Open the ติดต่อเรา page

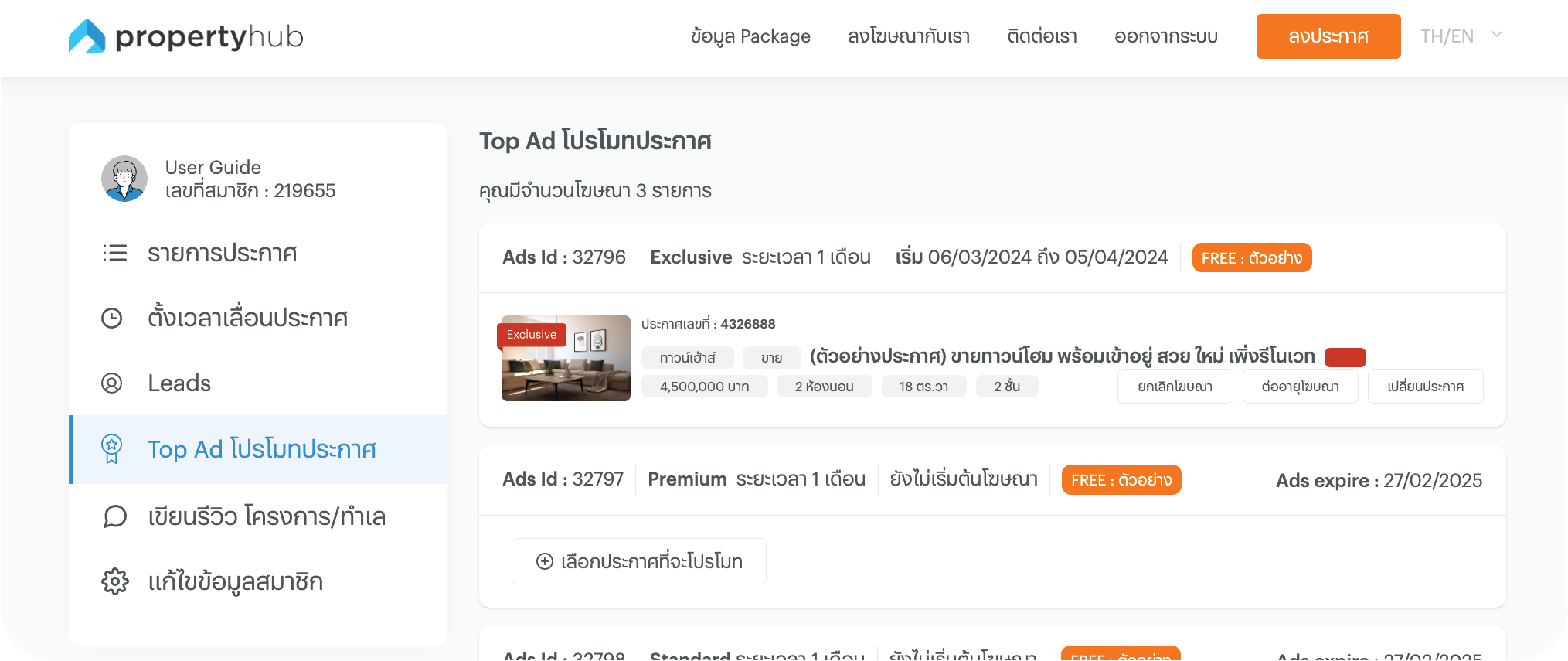point(1041,36)
